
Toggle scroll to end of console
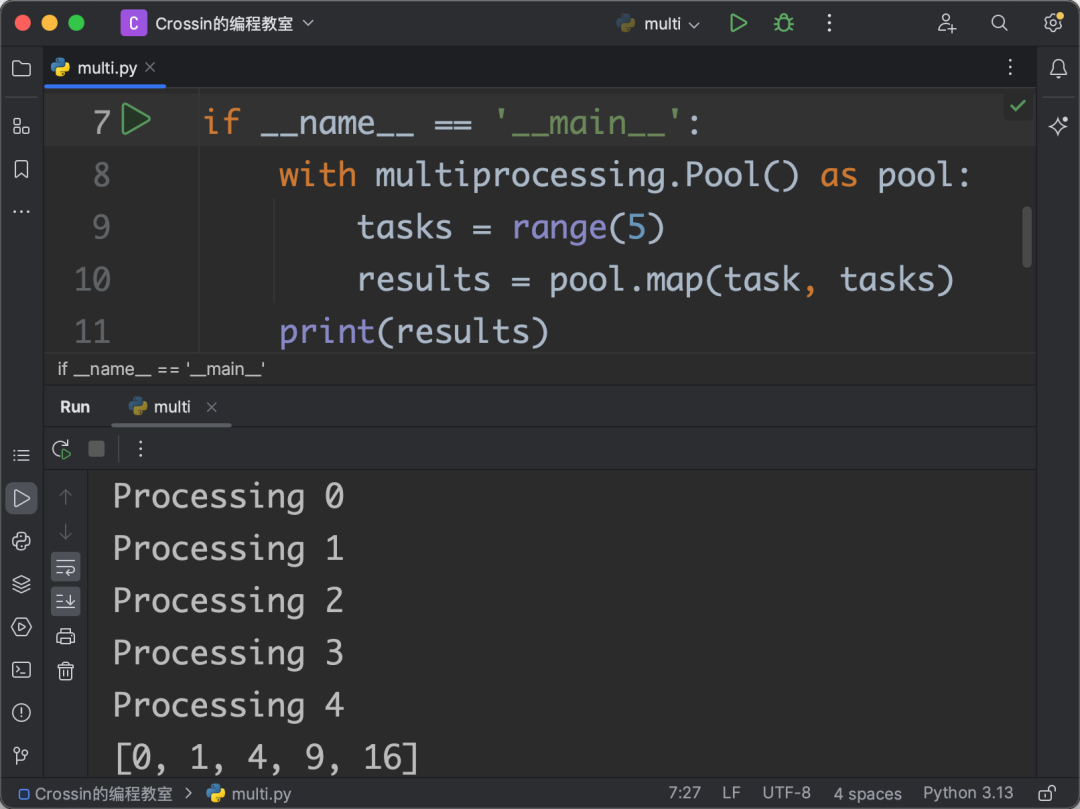coord(65,601)
